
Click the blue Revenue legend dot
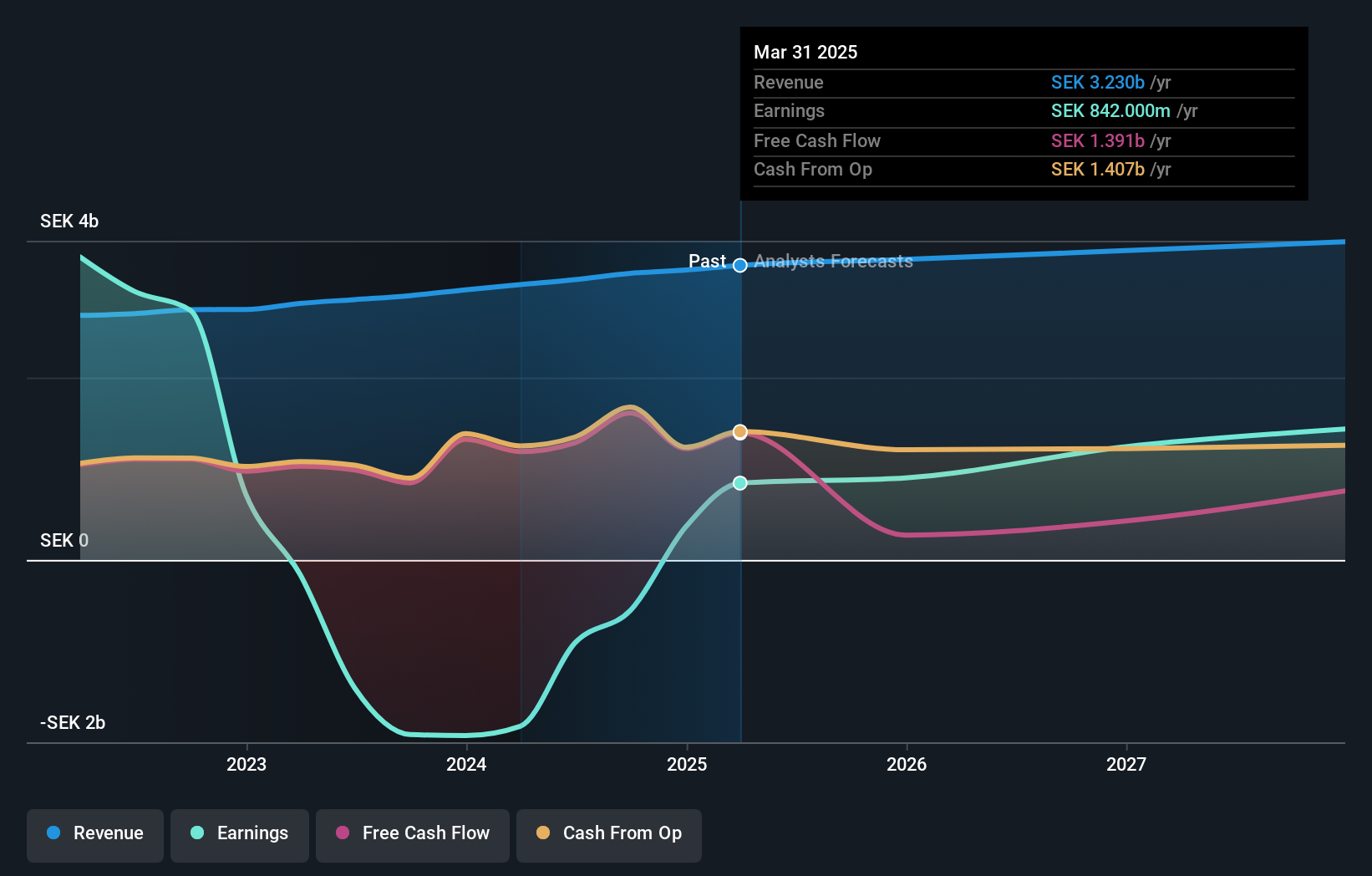click(53, 833)
